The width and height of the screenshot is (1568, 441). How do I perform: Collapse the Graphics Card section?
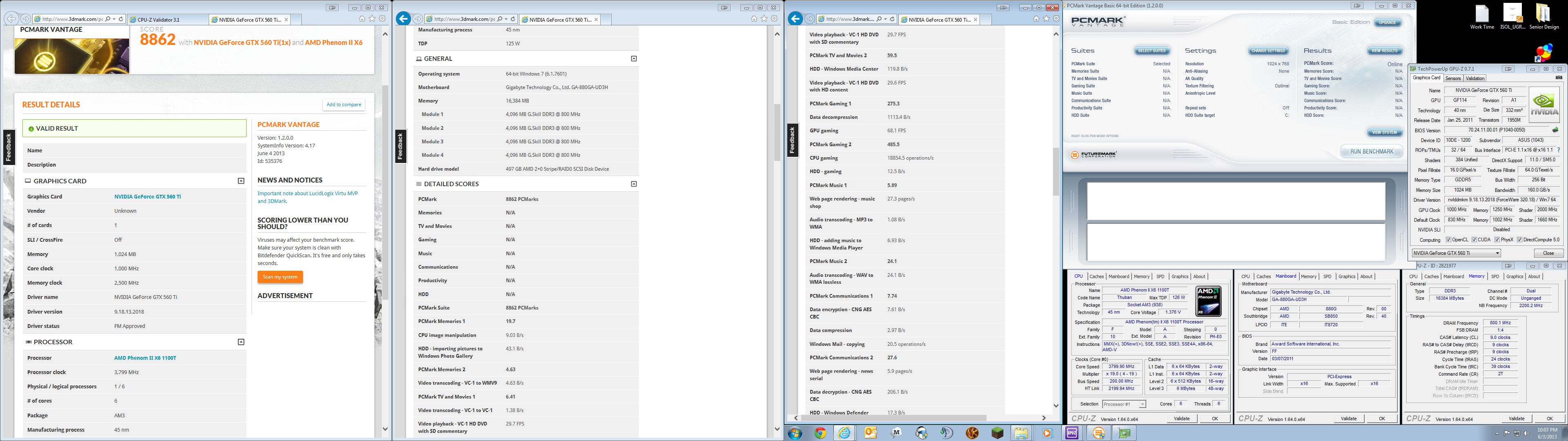tap(241, 181)
